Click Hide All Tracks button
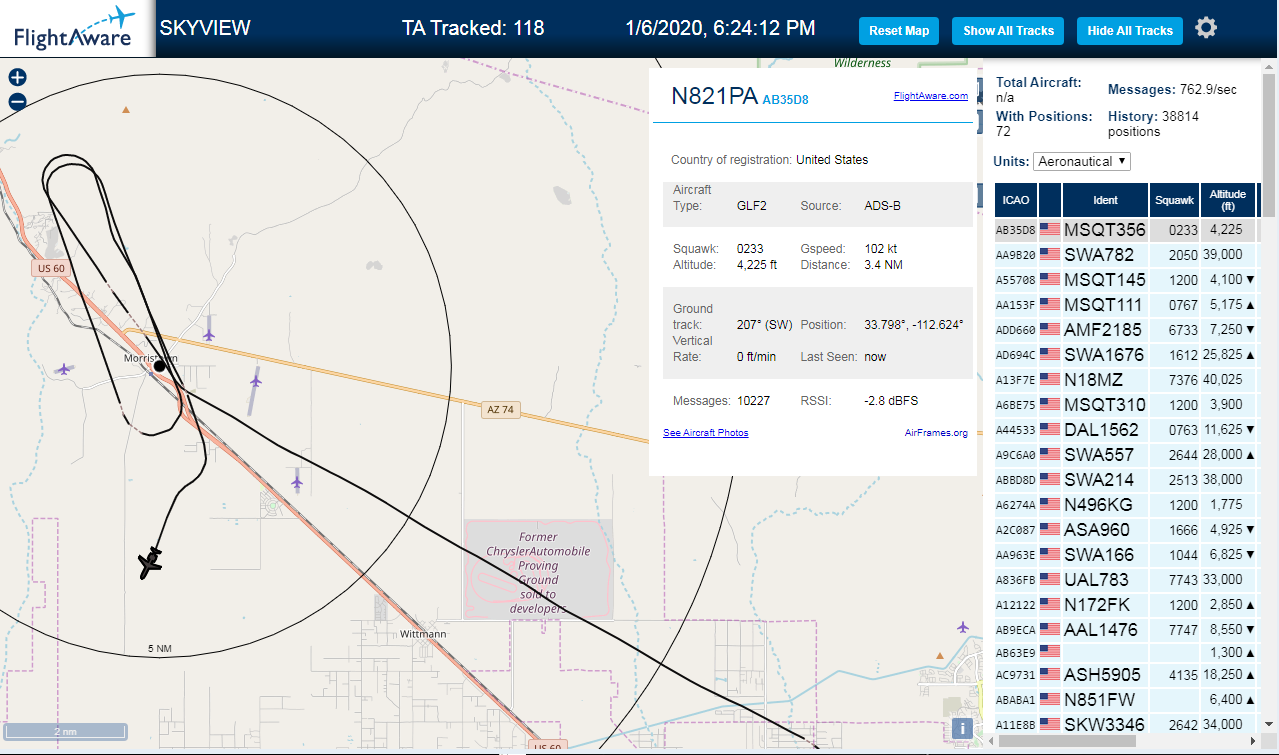This screenshot has width=1279, height=755. [1130, 31]
